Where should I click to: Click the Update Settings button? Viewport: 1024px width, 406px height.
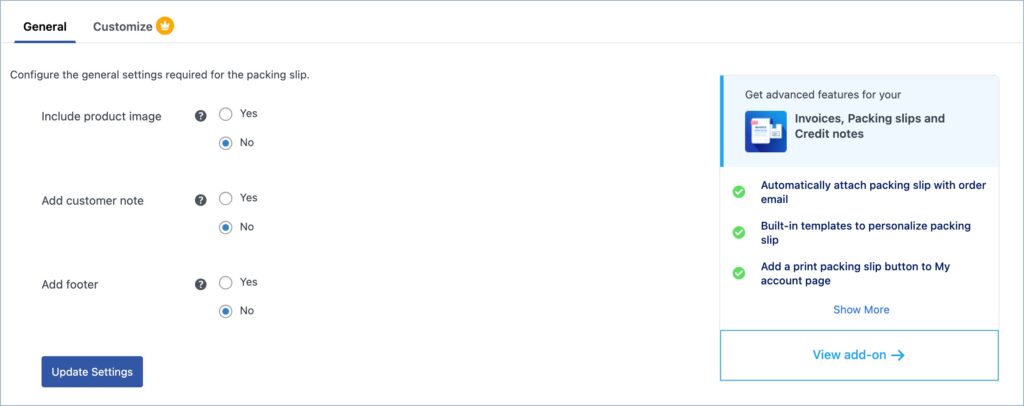pyautogui.click(x=92, y=371)
